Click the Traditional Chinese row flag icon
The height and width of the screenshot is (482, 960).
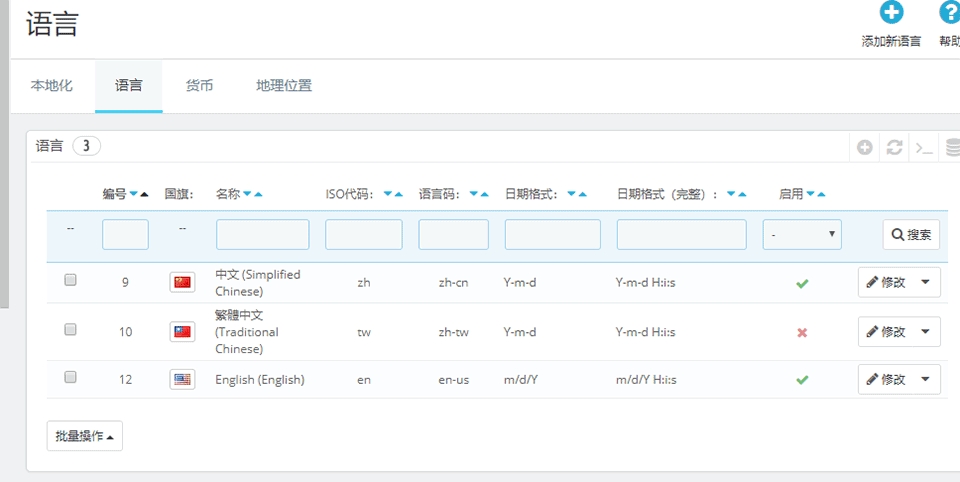182,332
